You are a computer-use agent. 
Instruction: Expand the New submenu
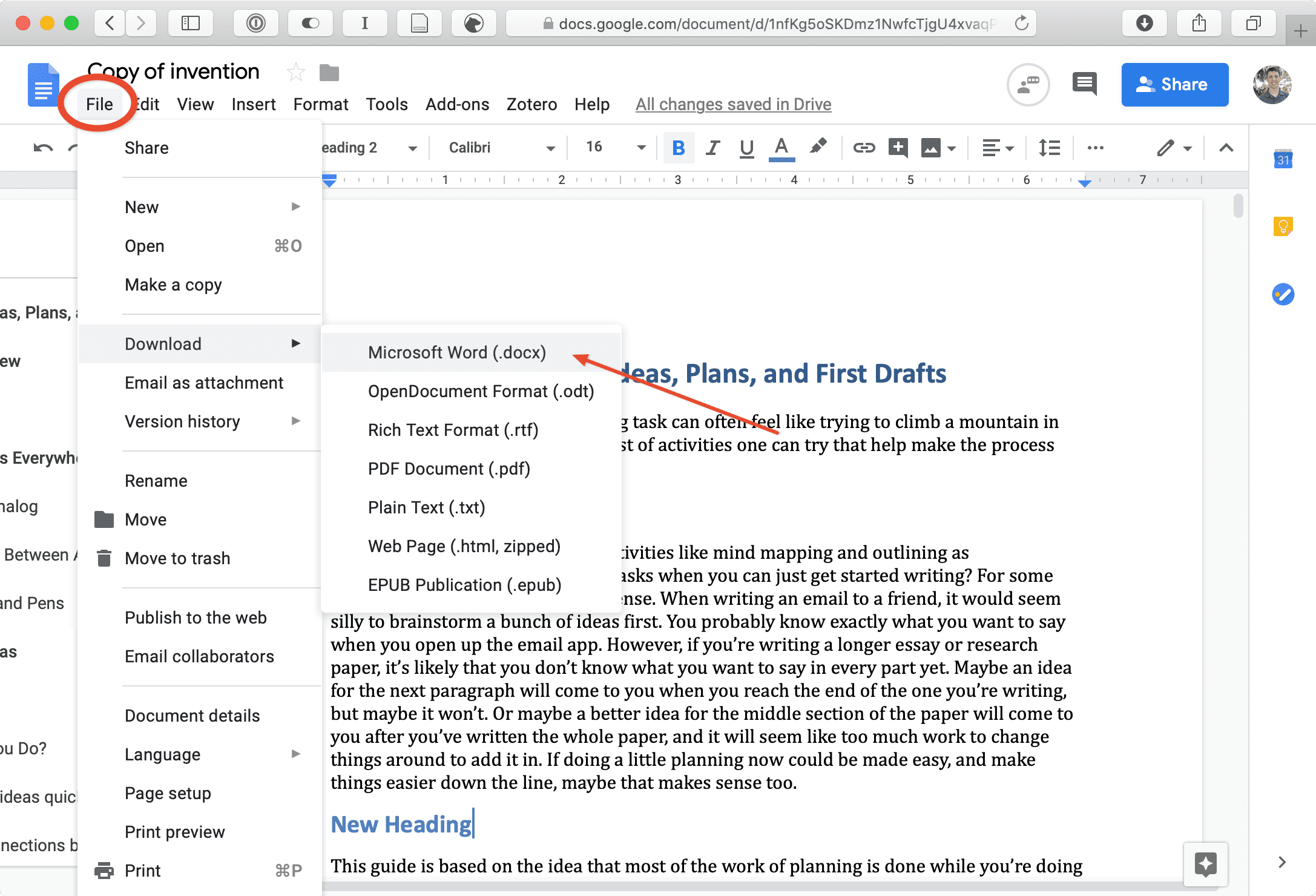tap(200, 207)
